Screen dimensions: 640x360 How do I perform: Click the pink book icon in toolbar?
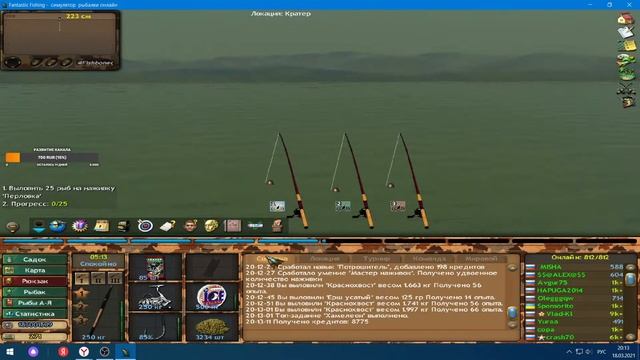233,226
